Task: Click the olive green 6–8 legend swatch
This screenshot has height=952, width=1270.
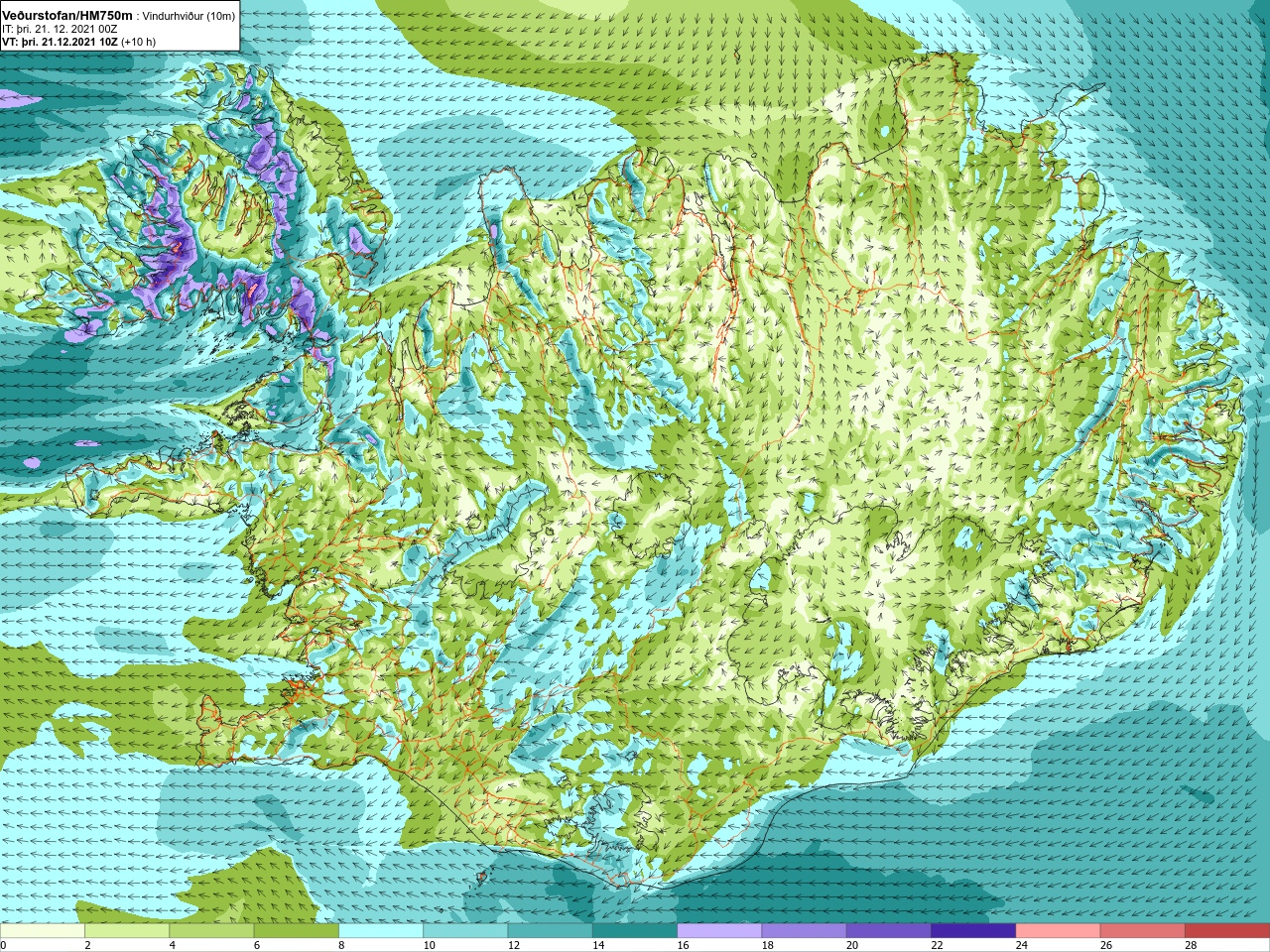Action: [297, 930]
